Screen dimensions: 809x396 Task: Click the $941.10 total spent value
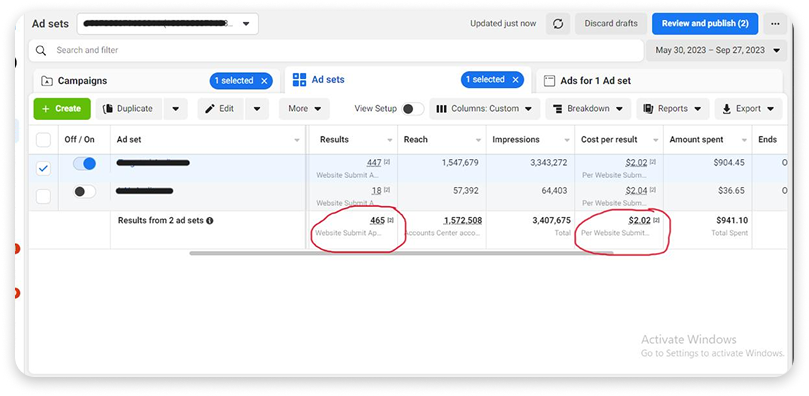(732, 221)
